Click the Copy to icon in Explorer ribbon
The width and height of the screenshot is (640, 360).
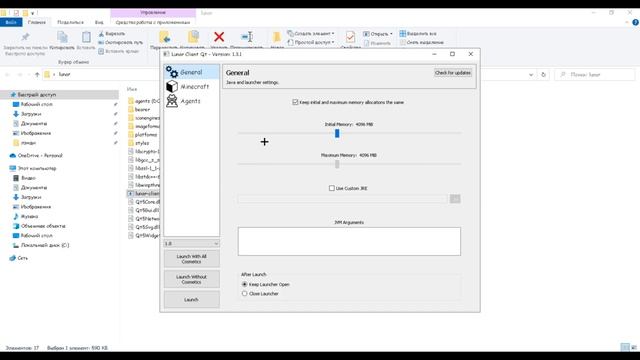point(193,37)
